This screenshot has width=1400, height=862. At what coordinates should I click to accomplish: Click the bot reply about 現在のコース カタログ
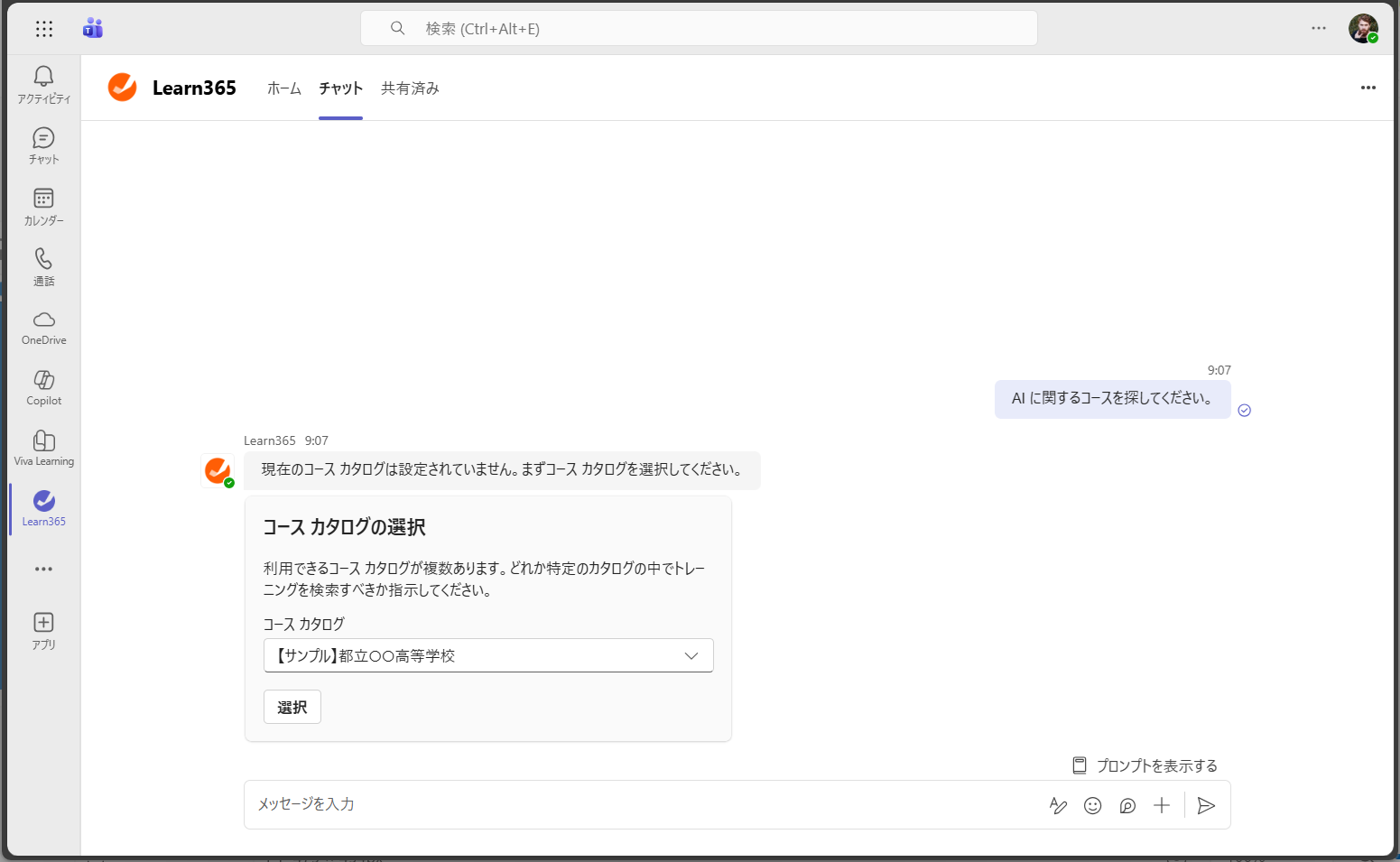[502, 470]
